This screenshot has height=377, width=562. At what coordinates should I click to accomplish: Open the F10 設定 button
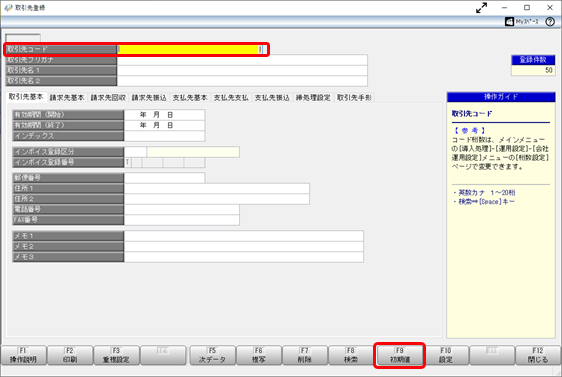pyautogui.click(x=446, y=355)
